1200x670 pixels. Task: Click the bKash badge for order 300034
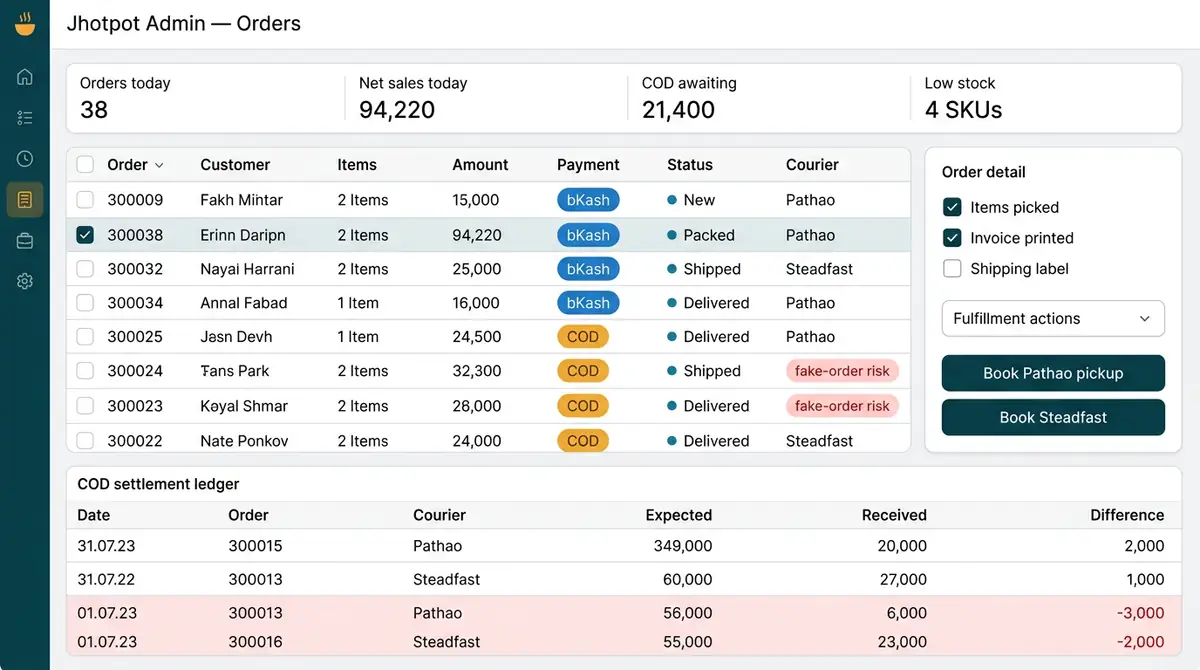tap(588, 303)
